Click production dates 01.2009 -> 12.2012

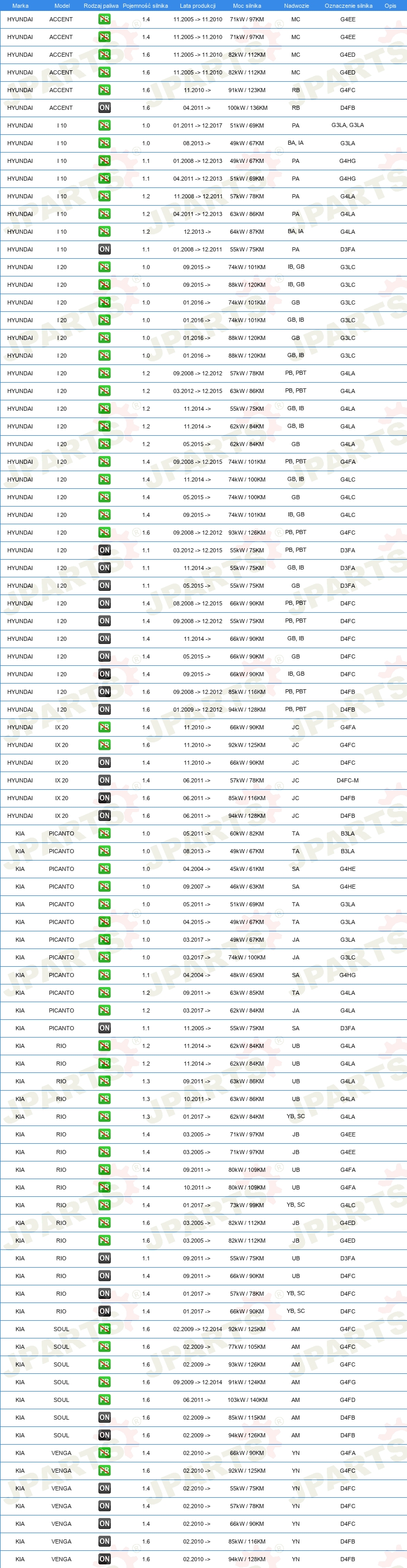(198, 709)
